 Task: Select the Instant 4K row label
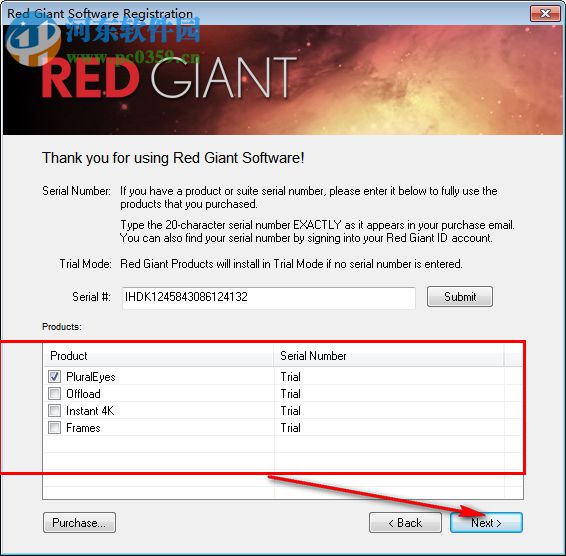point(90,411)
